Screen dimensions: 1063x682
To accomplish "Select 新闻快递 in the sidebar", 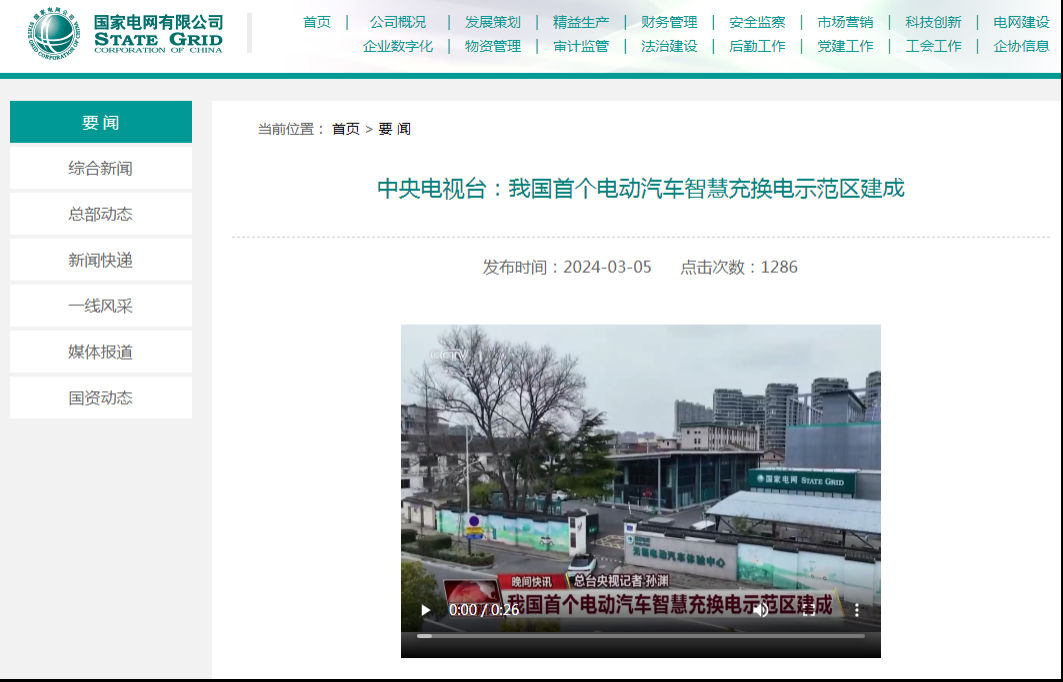I will [x=101, y=260].
